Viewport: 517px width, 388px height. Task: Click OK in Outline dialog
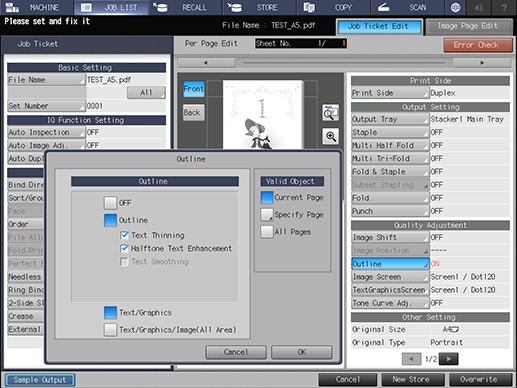point(302,352)
